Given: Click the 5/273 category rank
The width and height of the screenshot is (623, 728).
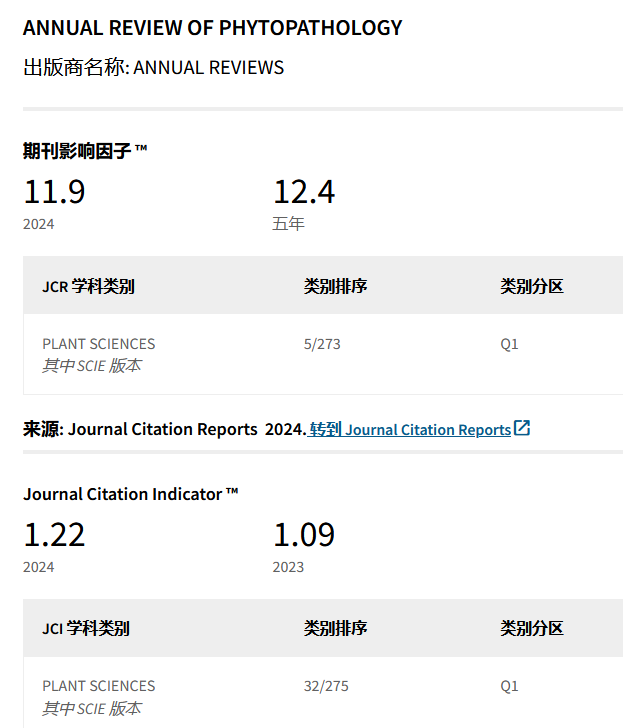Looking at the screenshot, I should 322,344.
